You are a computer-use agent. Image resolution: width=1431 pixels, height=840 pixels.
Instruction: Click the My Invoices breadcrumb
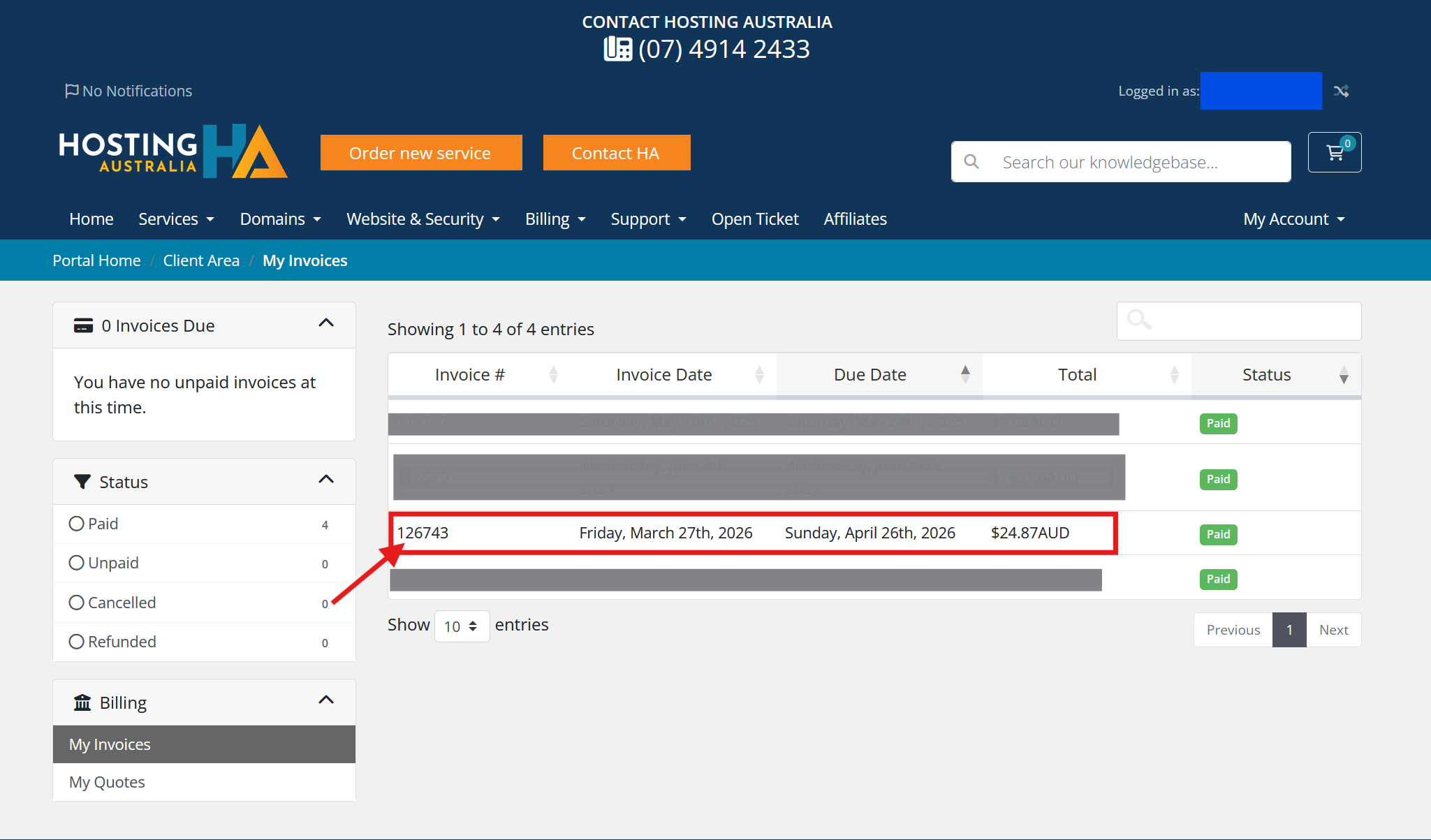[304, 260]
